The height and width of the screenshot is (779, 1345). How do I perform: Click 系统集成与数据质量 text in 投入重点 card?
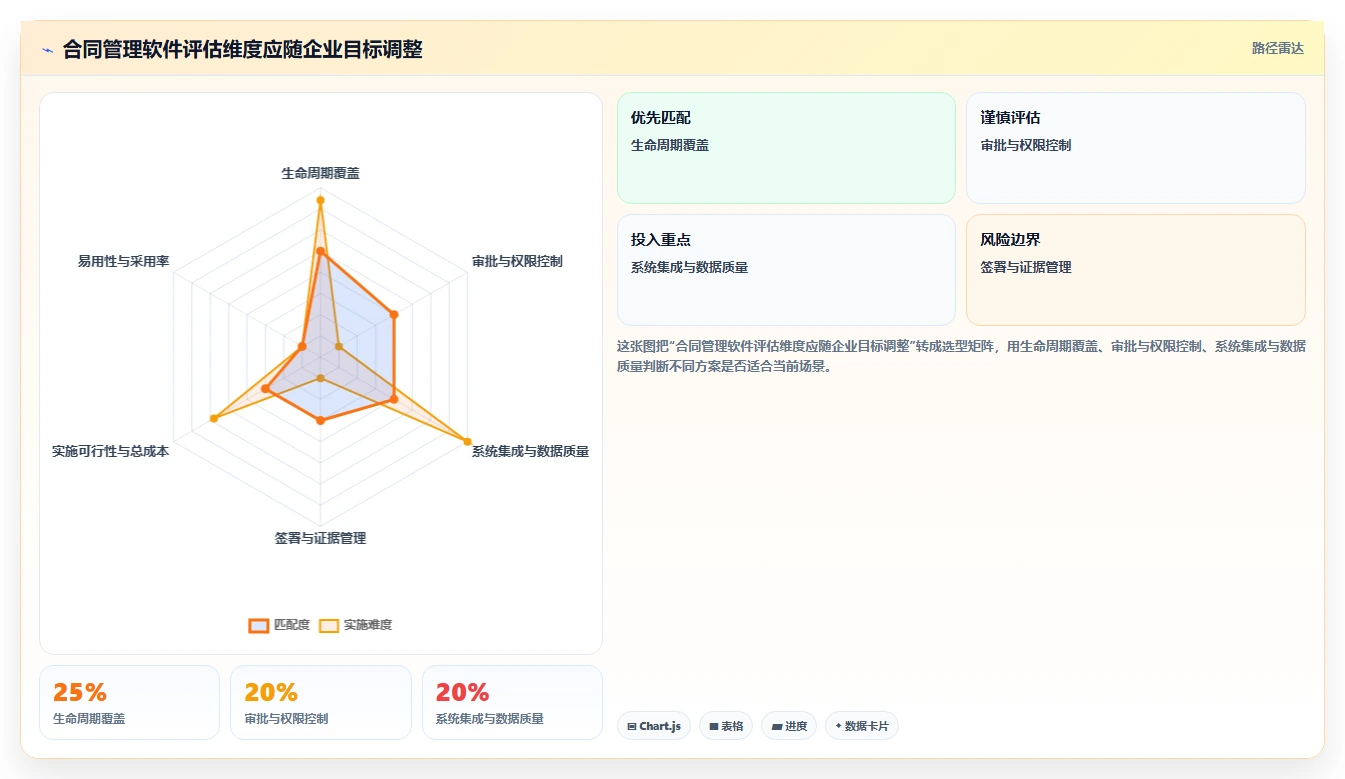click(x=689, y=267)
